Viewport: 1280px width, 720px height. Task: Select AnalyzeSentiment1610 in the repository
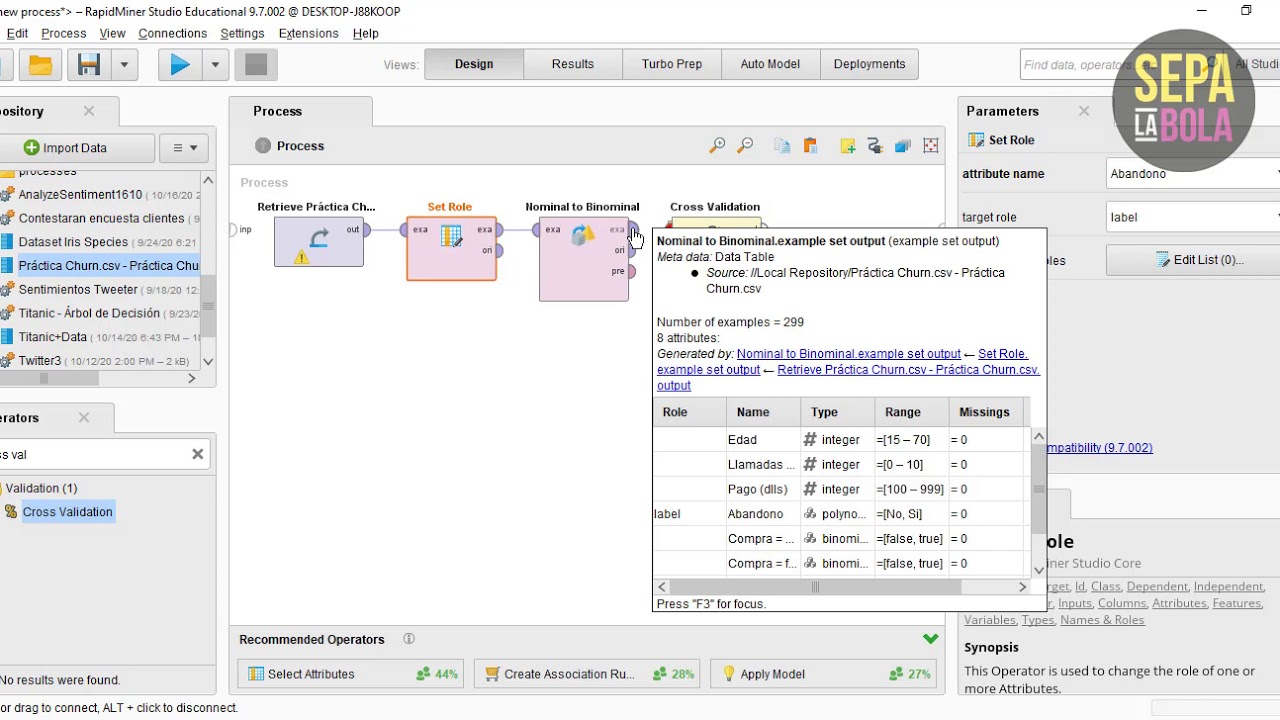(80, 195)
